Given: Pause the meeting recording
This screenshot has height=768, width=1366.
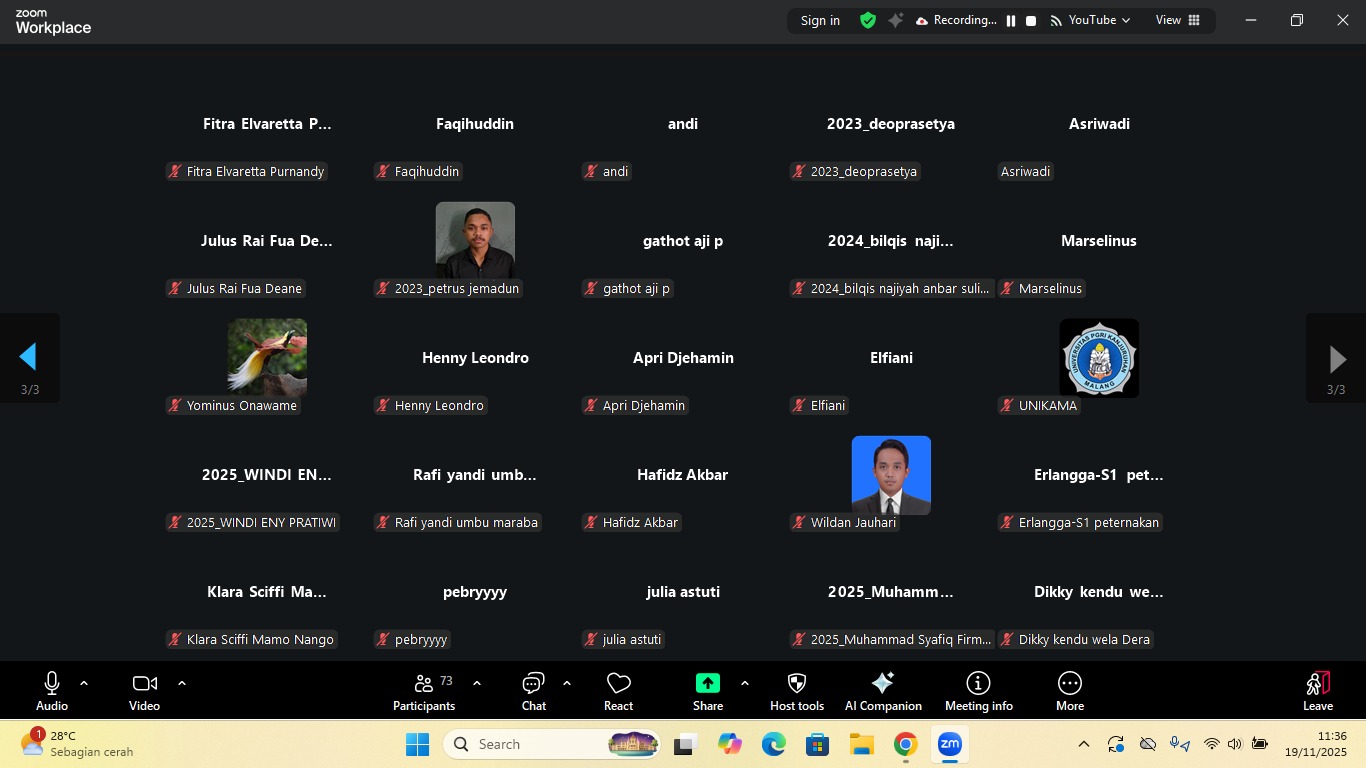Looking at the screenshot, I should (1011, 20).
